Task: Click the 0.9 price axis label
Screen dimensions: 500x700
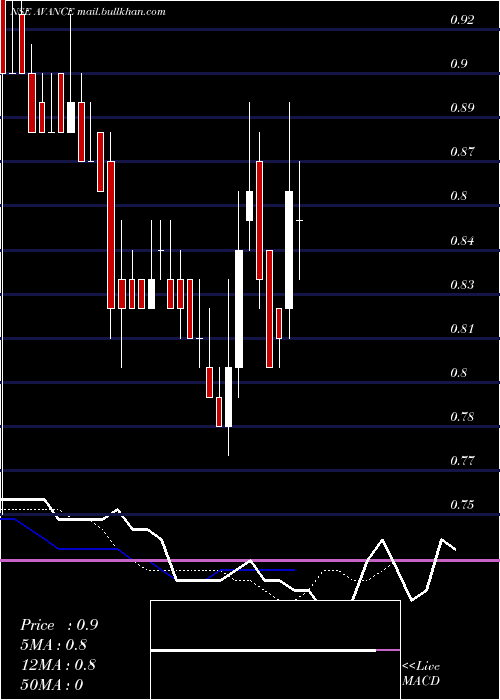Action: [x=458, y=64]
